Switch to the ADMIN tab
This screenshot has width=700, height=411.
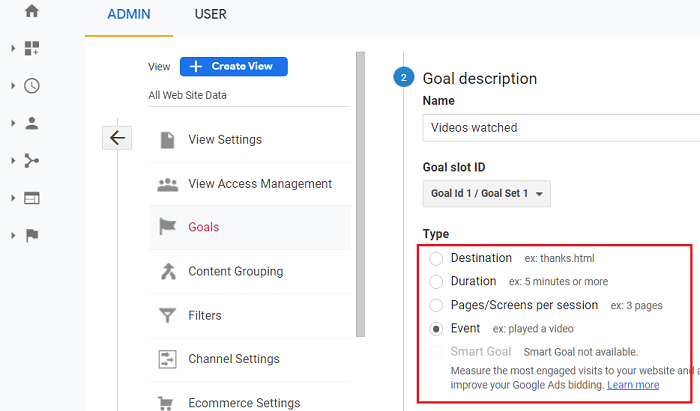pos(129,14)
